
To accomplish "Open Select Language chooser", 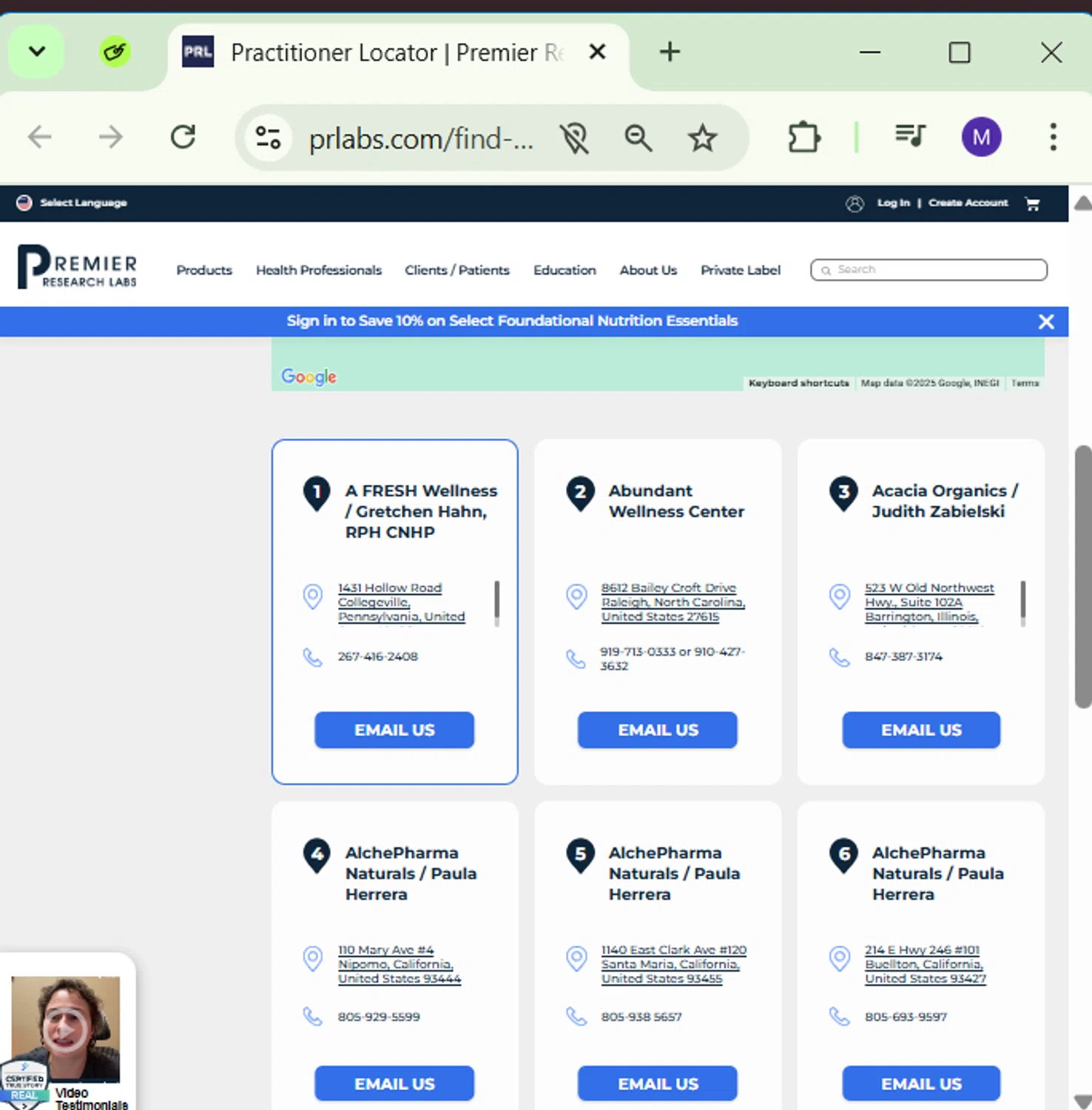I will 72,203.
